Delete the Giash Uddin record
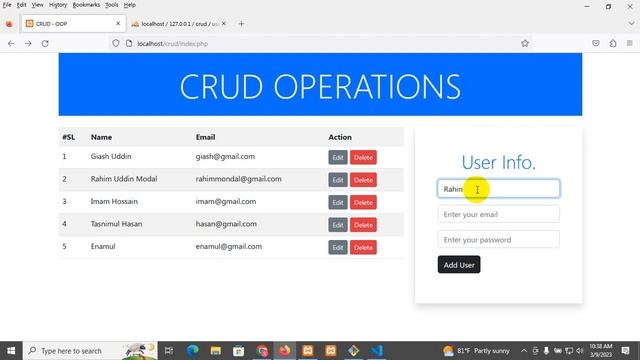The height and width of the screenshot is (360, 640). coord(363,158)
